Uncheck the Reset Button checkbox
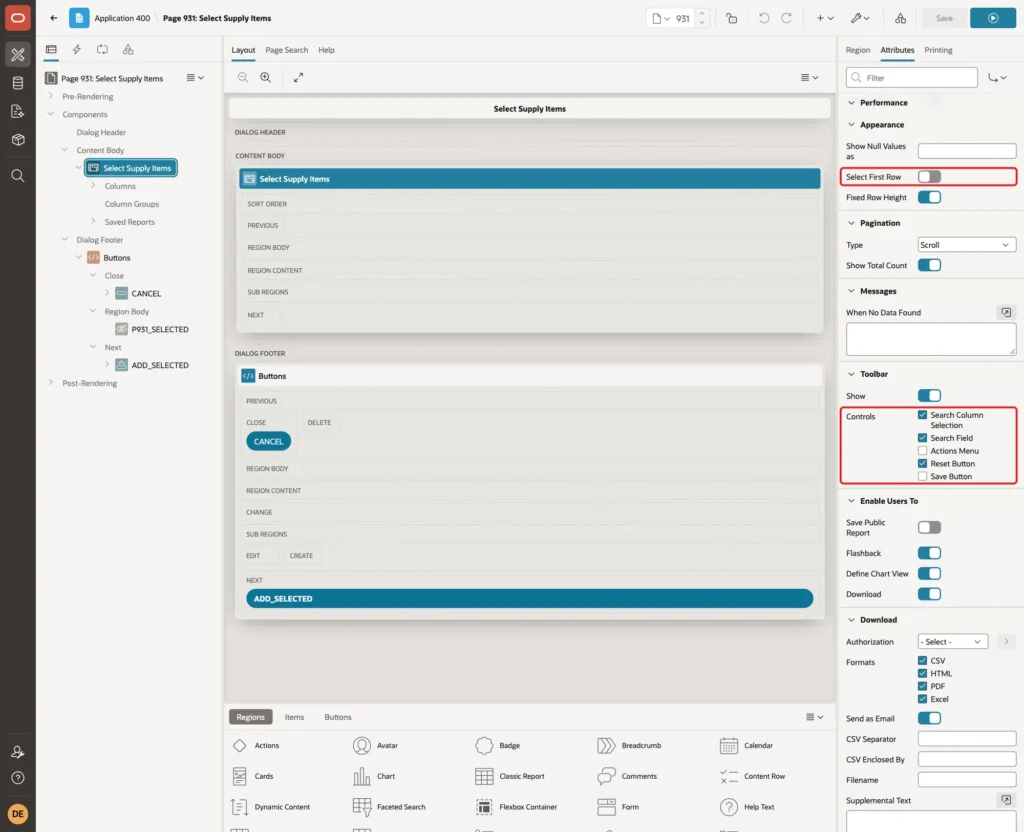 [x=922, y=463]
